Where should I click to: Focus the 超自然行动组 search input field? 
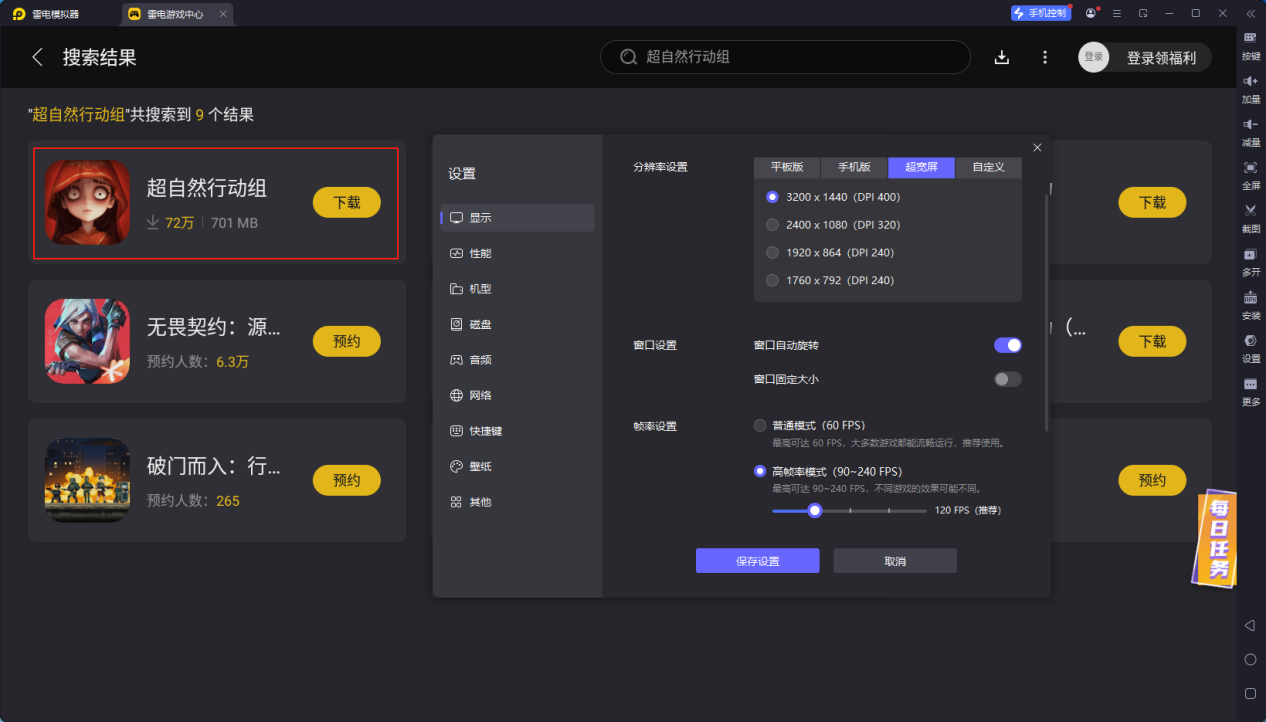[x=785, y=57]
